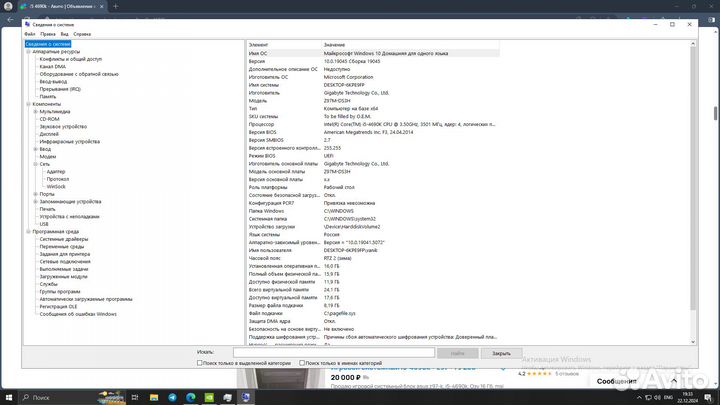
Task: Select the 'Версия BIOS' row
Action: (x=373, y=132)
